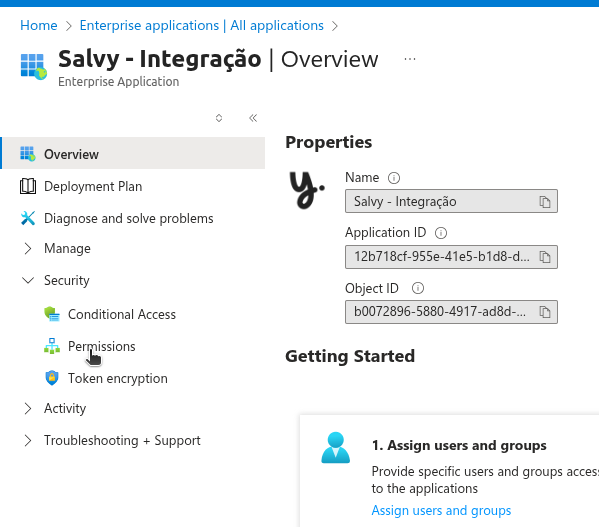This screenshot has width=599, height=527.
Task: Click the Security section label
Action: [x=66, y=280]
